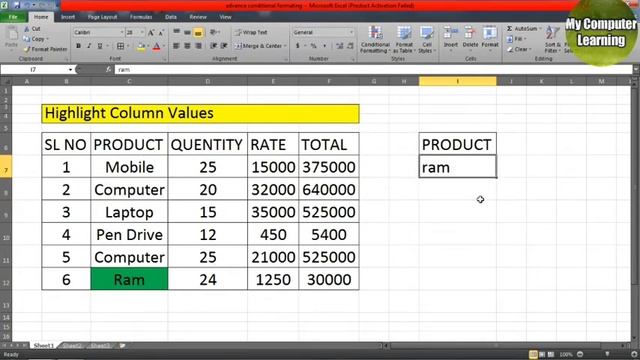Open the orientation text angle button
Image resolution: width=640 pixels, height=360 pixels.
point(214,32)
